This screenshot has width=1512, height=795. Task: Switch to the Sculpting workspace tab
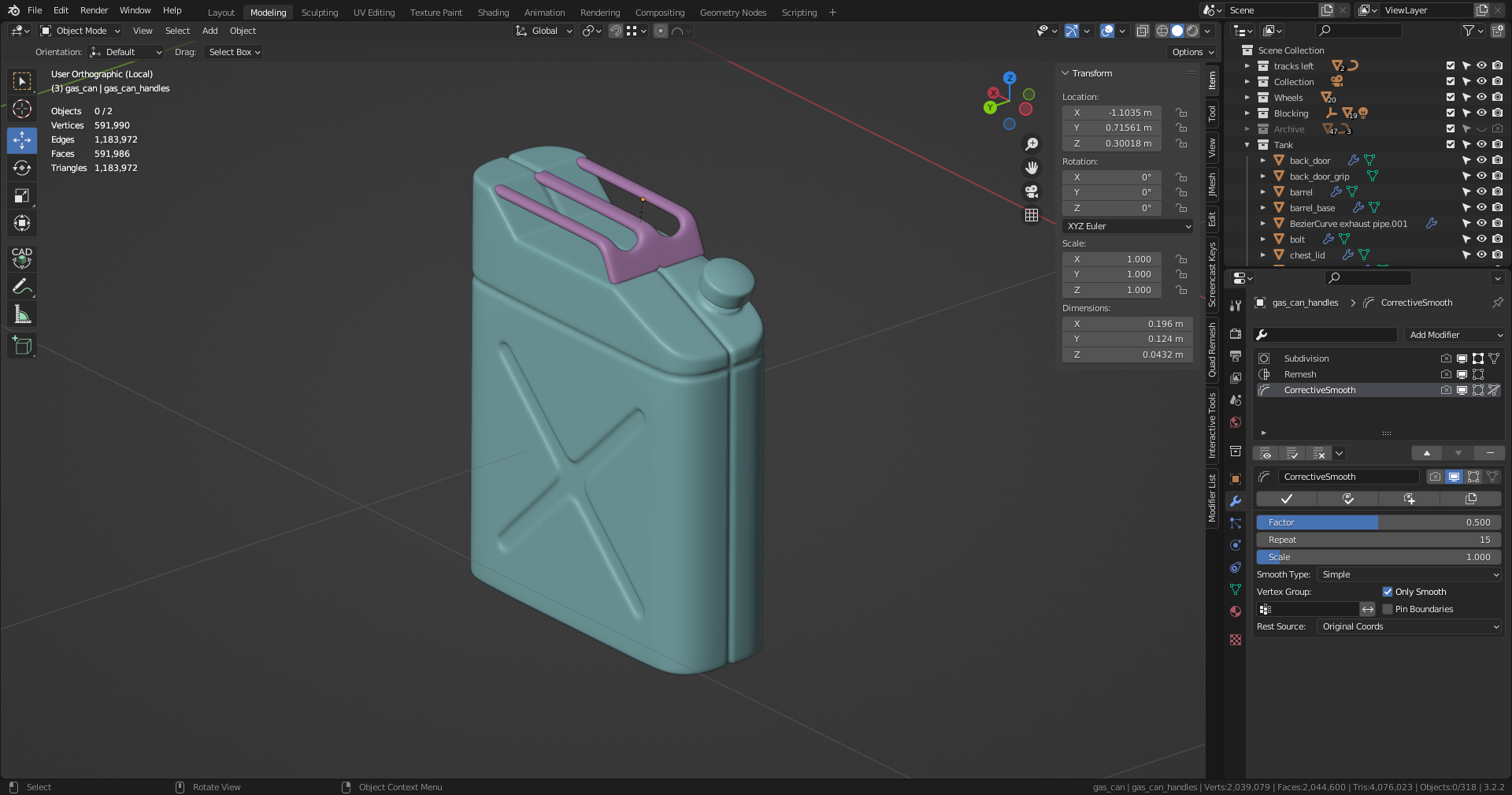(319, 13)
